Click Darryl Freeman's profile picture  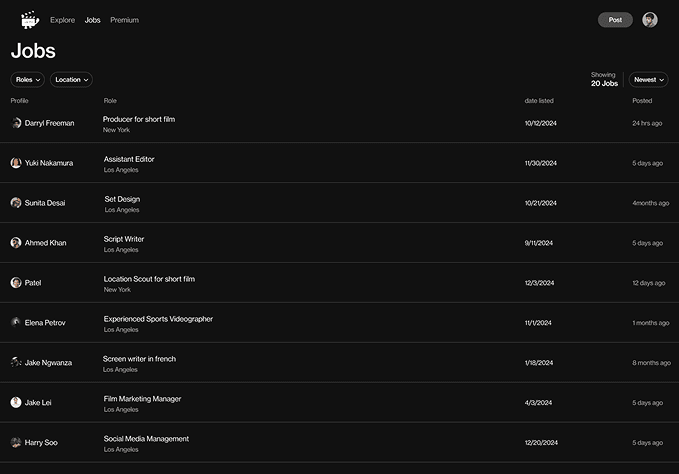click(16, 123)
